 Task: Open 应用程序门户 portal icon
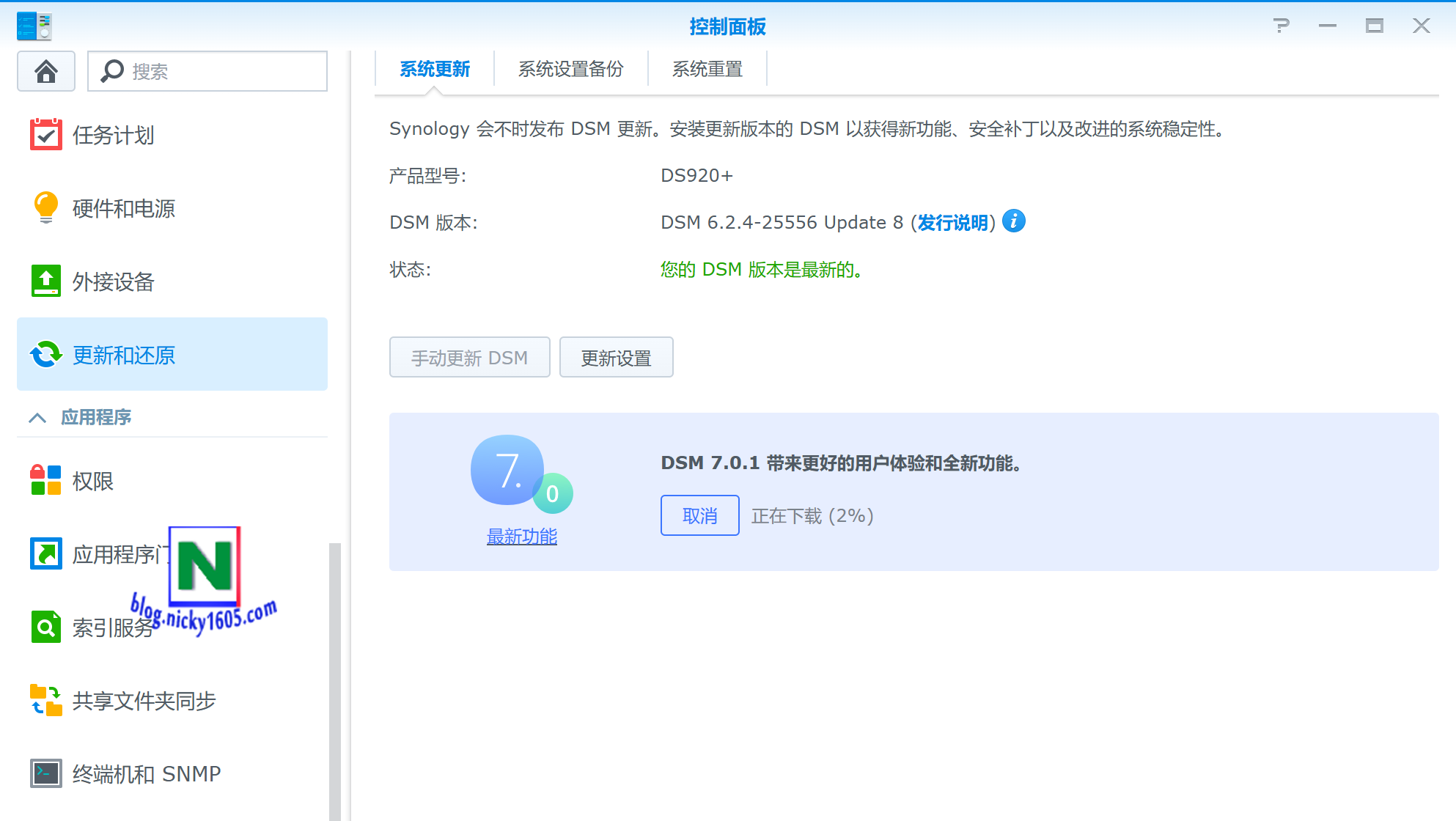(x=45, y=553)
